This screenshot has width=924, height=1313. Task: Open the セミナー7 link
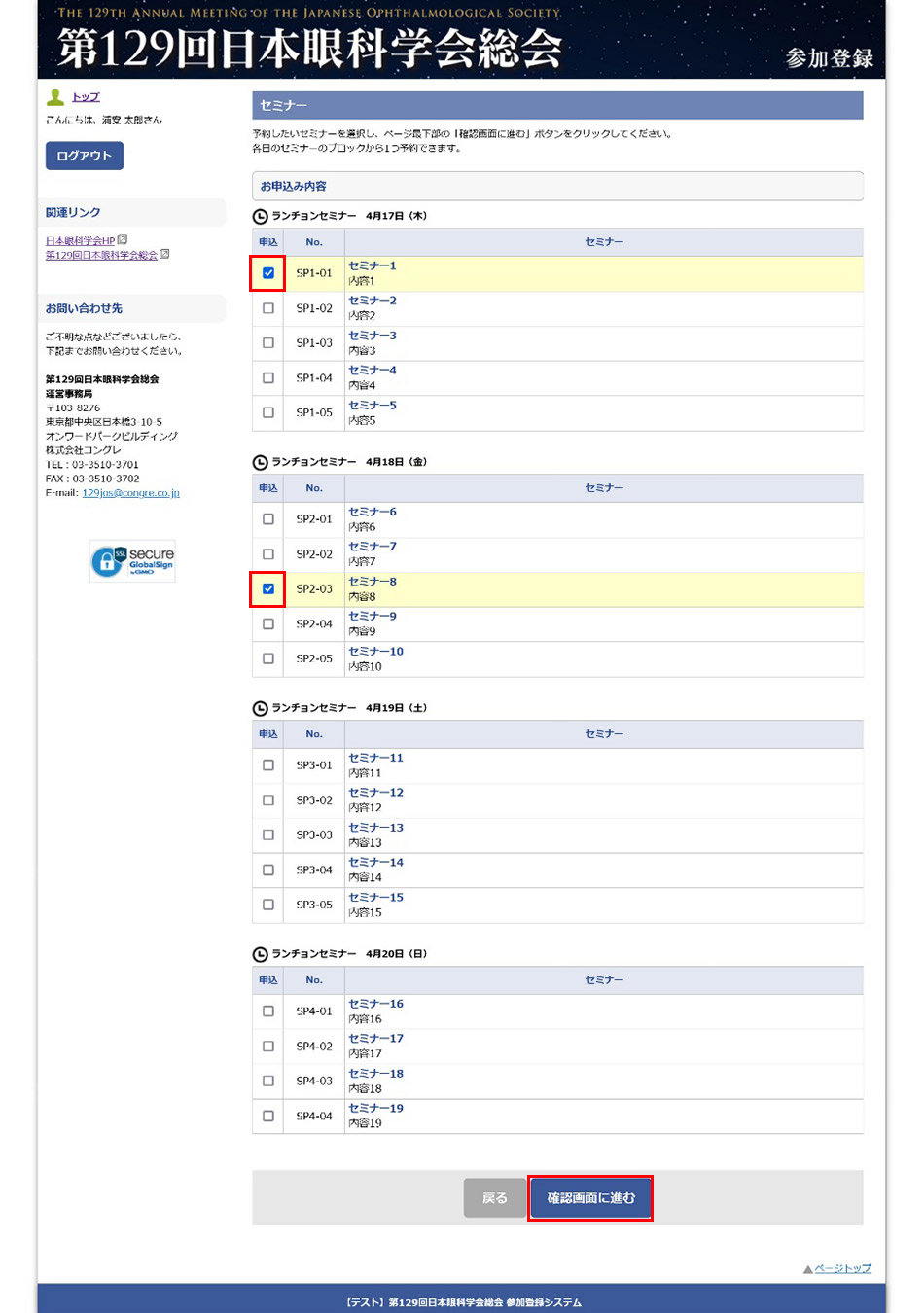(x=373, y=547)
